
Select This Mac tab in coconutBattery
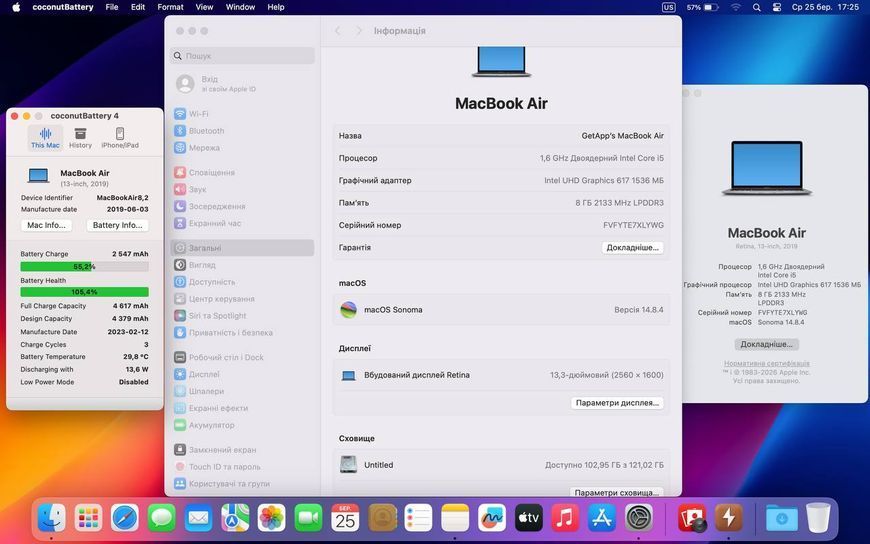45,138
